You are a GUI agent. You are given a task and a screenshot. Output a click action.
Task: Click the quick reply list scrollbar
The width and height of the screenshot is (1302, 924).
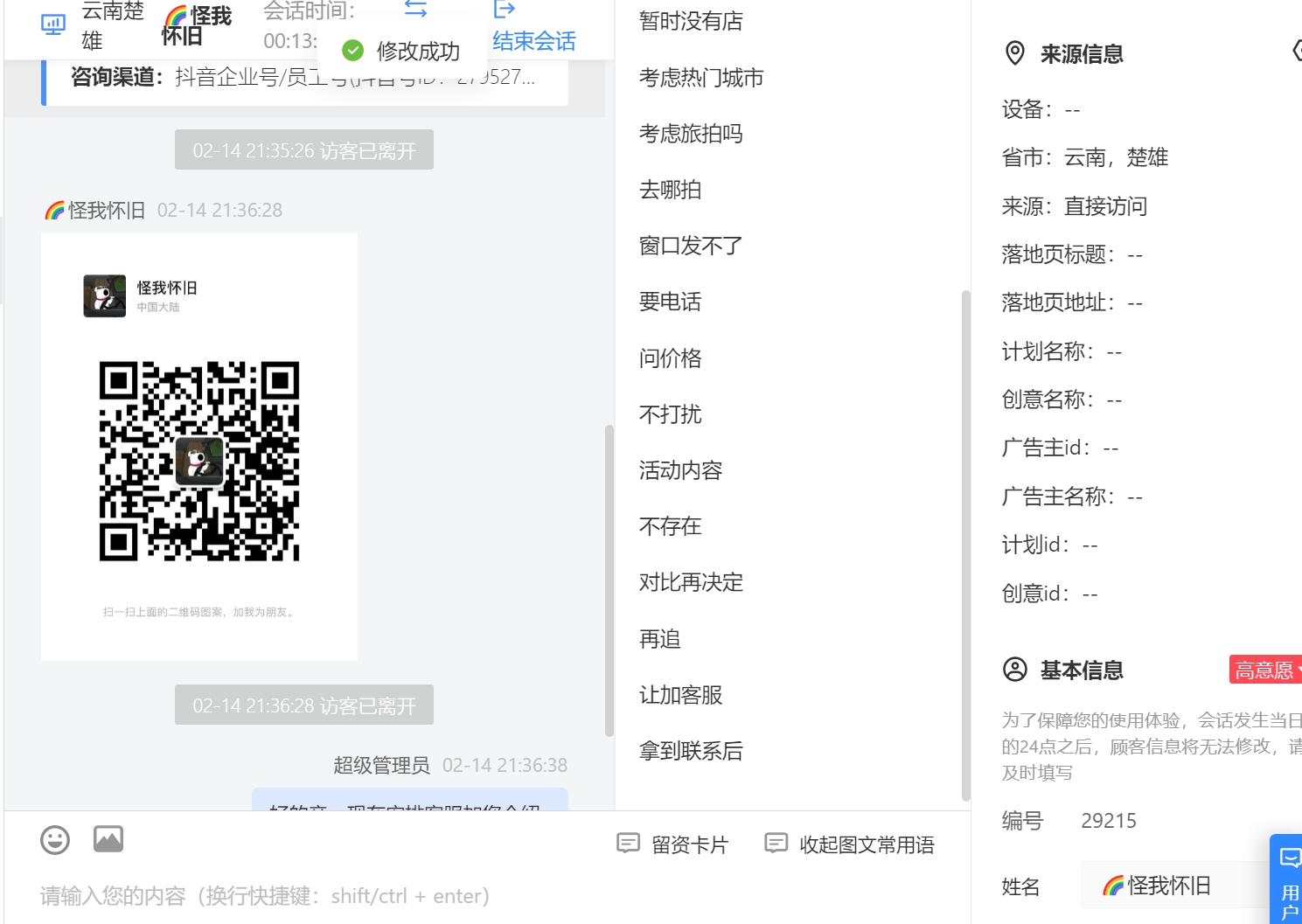click(x=965, y=545)
